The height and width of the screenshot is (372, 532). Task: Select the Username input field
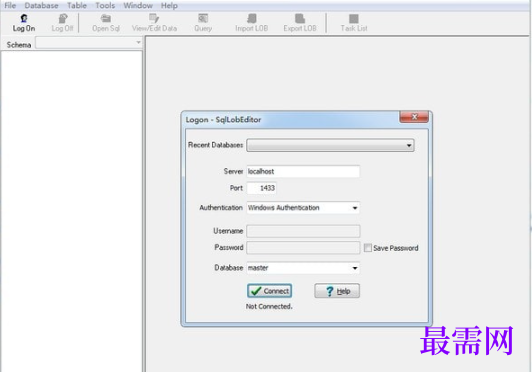[x=303, y=231]
